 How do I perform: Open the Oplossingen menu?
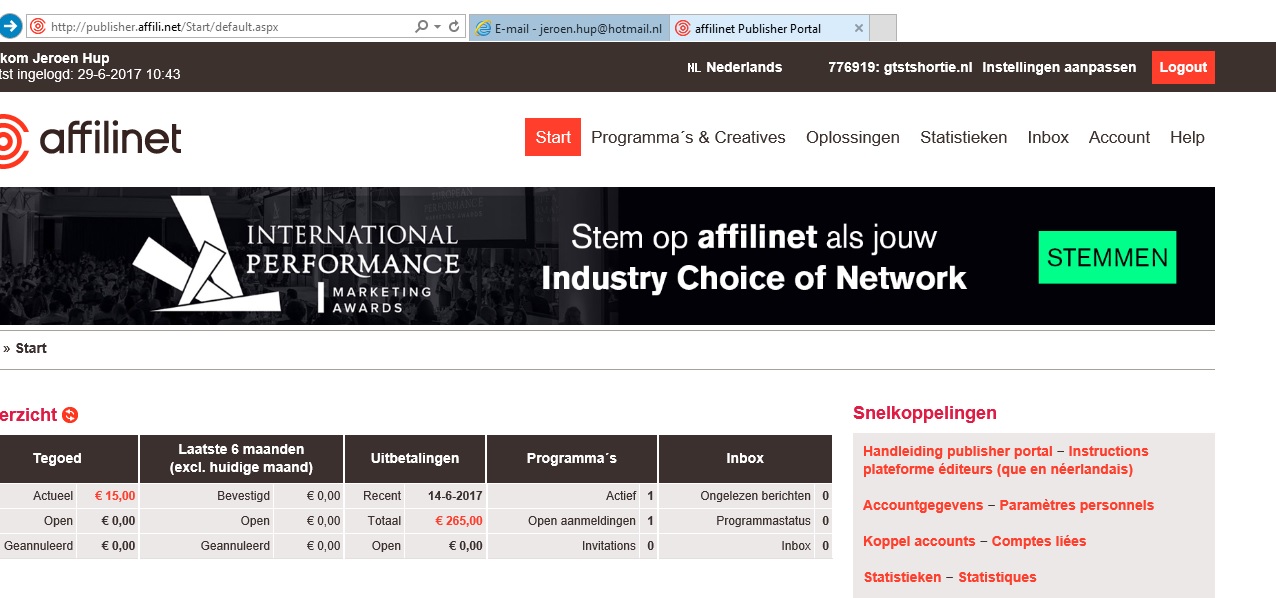click(853, 137)
